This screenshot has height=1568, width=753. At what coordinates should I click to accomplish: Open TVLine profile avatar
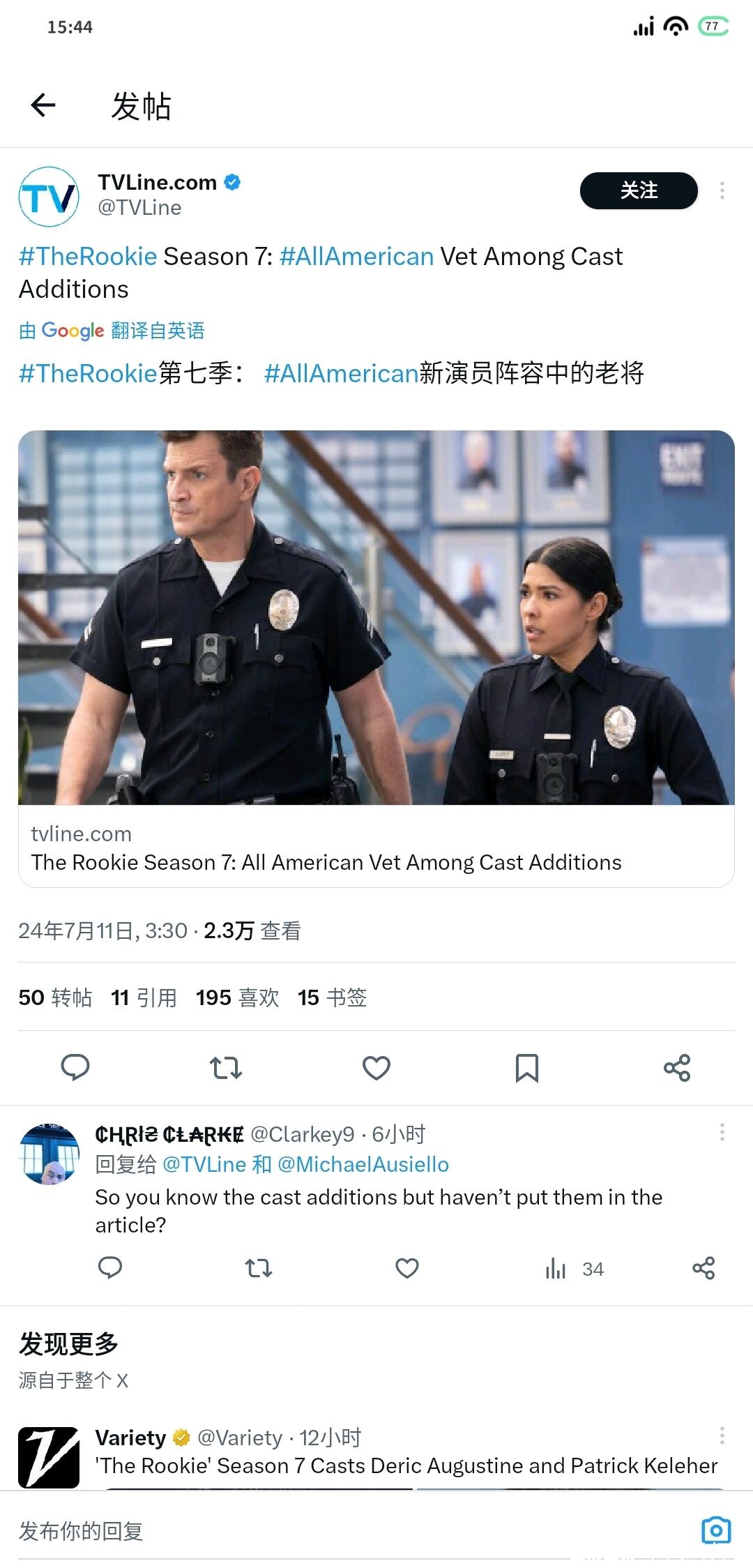49,196
